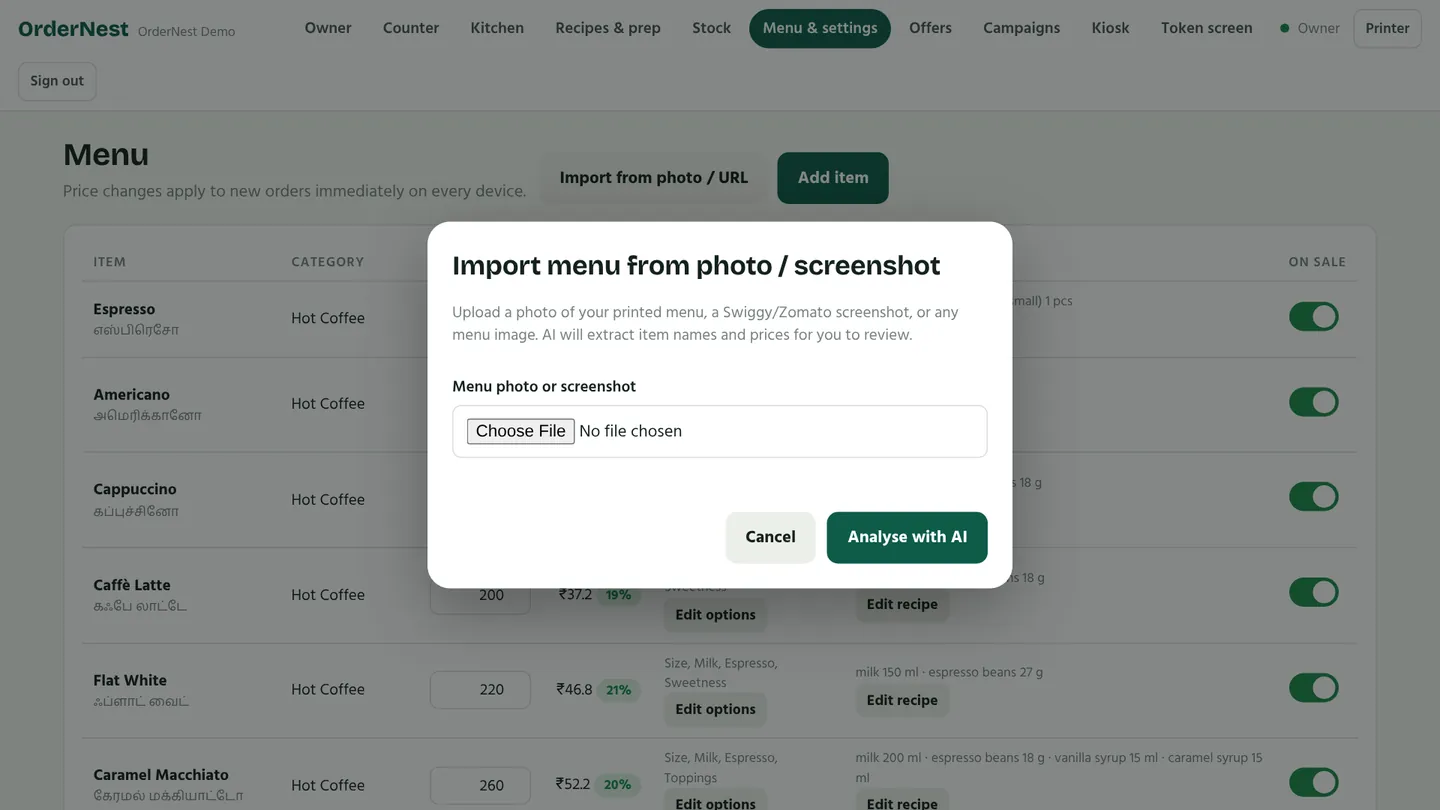Toggle Caffè Latte on sale switch
The width and height of the screenshot is (1440, 810).
pos(1313,592)
